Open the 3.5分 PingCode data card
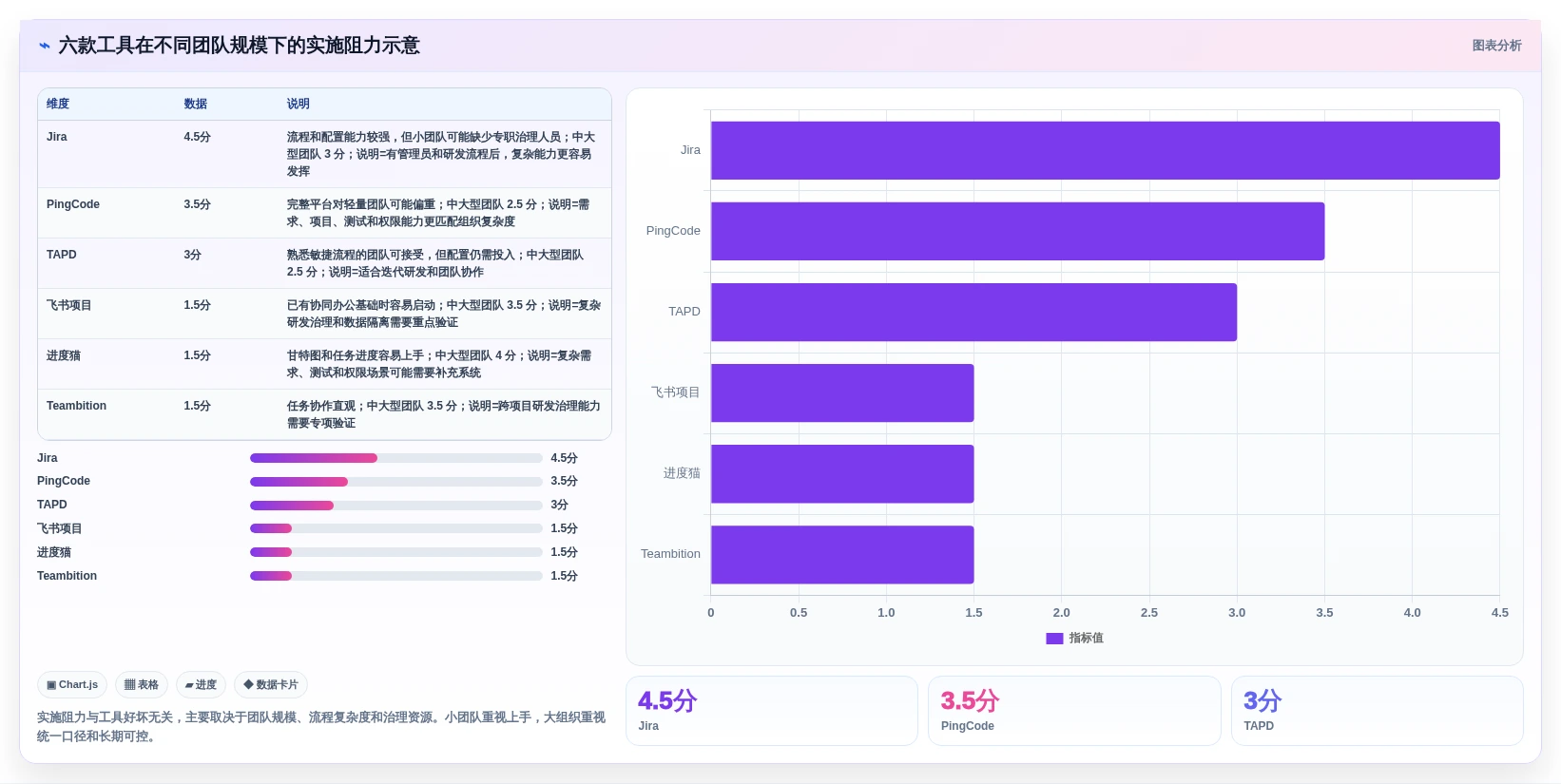Image resolution: width=1561 pixels, height=784 pixels. [1074, 711]
